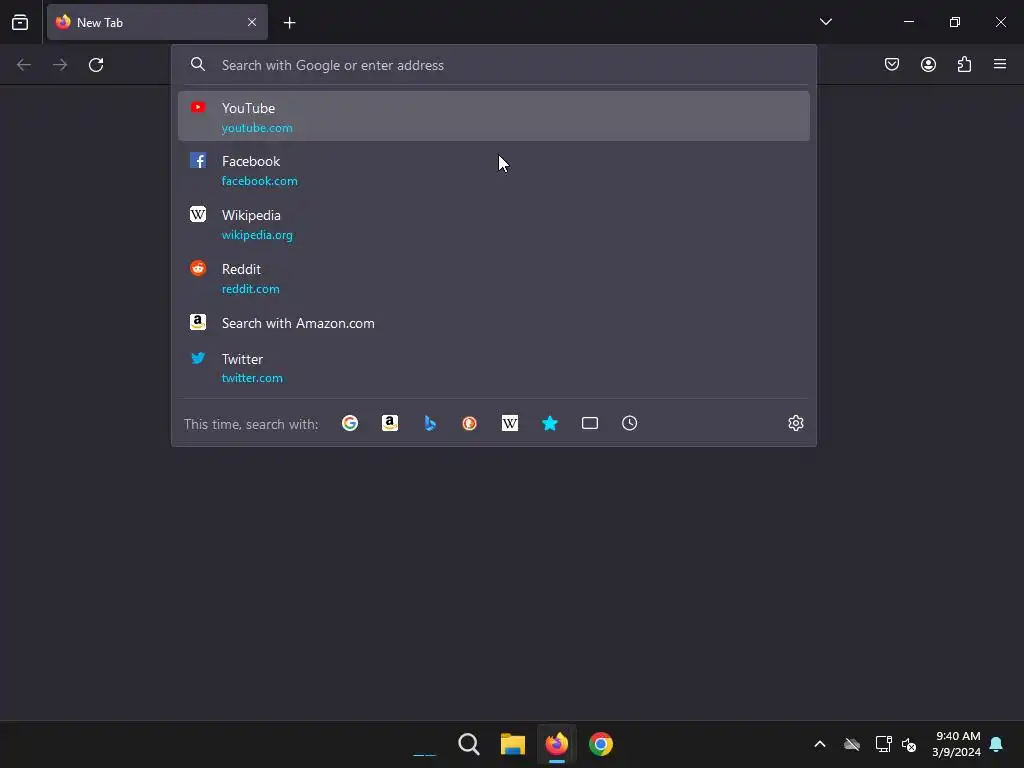
Task: Select the Reddit suggestion
Action: click(494, 278)
